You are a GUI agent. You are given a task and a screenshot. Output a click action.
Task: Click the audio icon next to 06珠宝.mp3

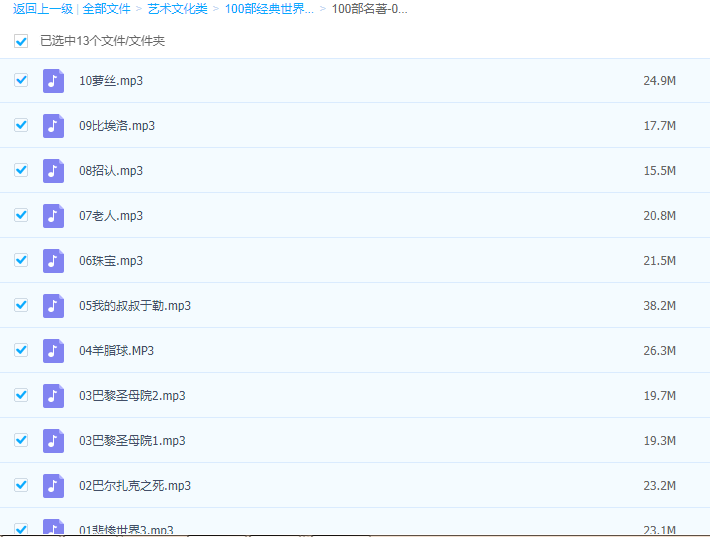click(x=54, y=261)
